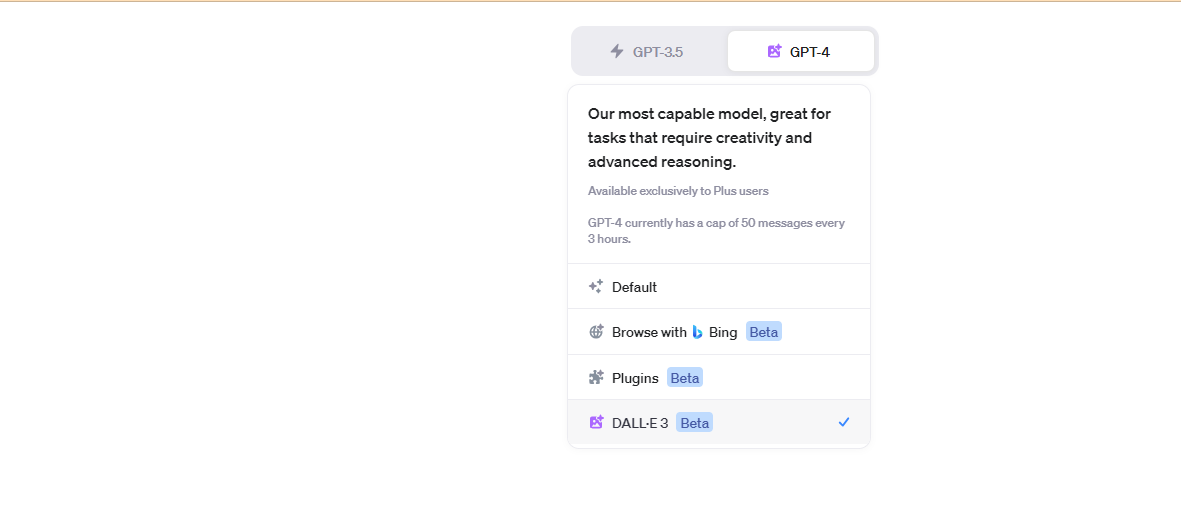Click the globe icon for Browse mode

pos(596,332)
